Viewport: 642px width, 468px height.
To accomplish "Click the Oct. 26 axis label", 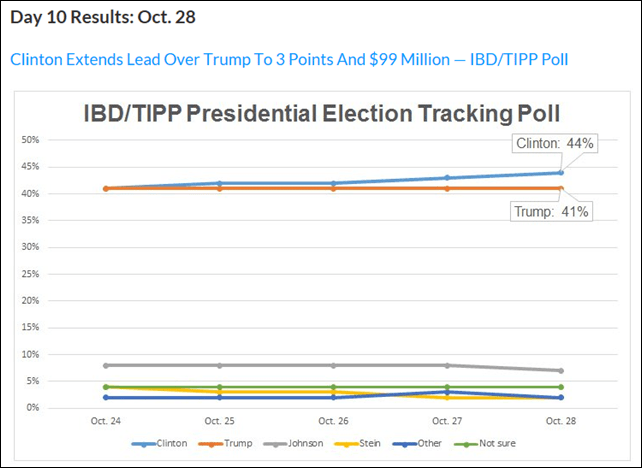I will 332,421.
